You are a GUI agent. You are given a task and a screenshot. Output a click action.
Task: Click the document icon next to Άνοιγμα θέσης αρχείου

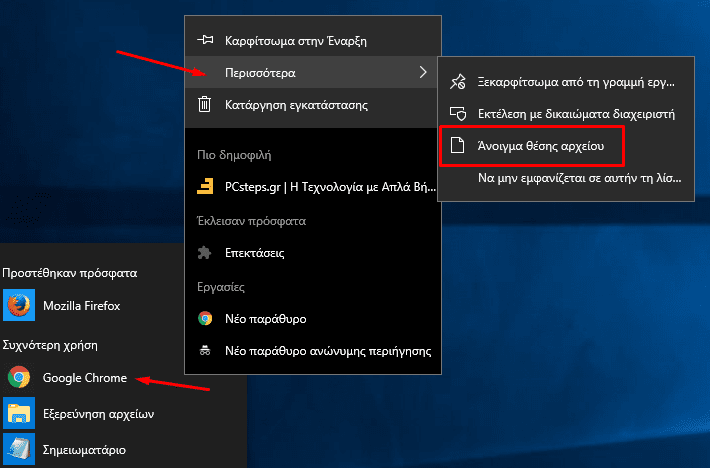tap(457, 145)
